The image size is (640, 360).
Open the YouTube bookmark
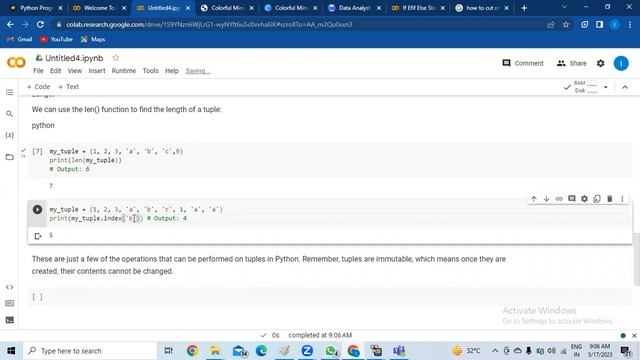coord(56,39)
